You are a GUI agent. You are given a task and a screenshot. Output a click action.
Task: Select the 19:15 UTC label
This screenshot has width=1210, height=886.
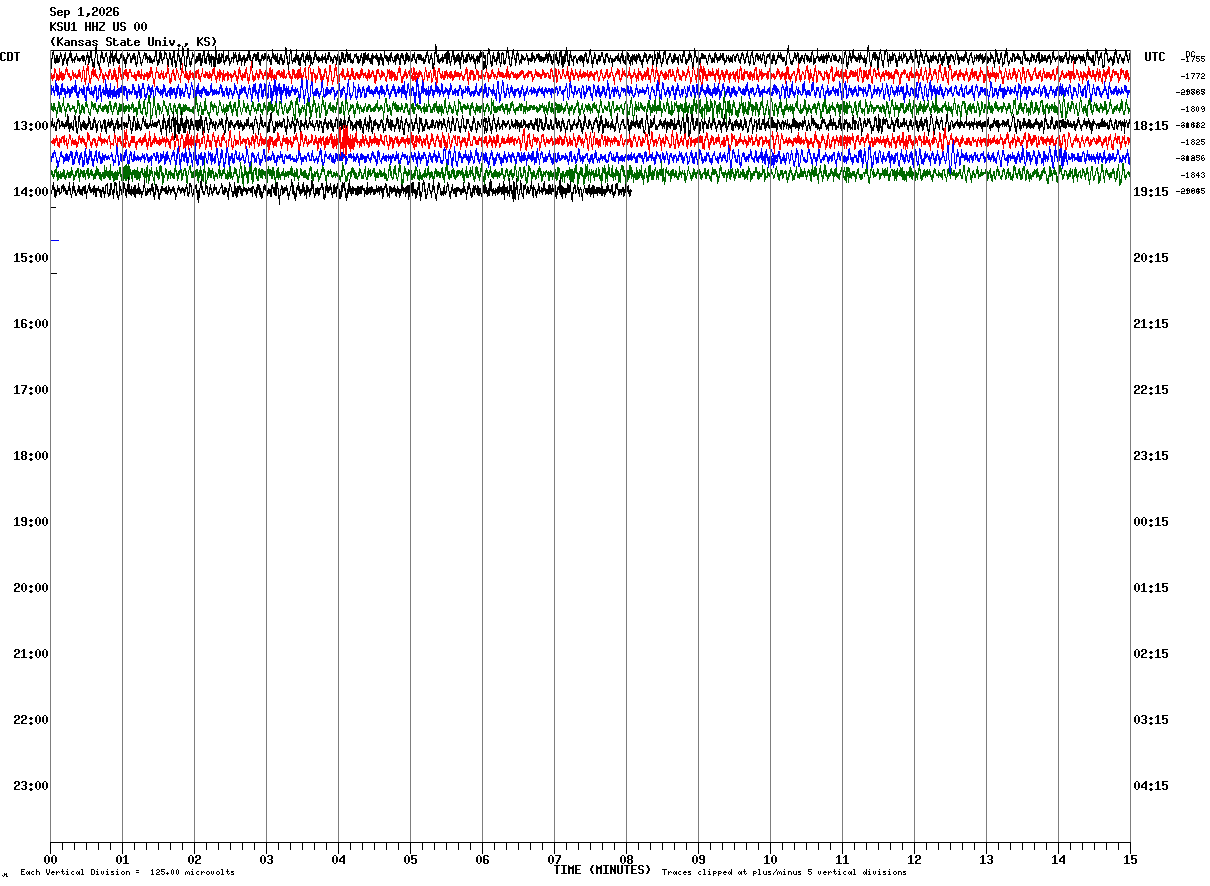(x=1150, y=192)
